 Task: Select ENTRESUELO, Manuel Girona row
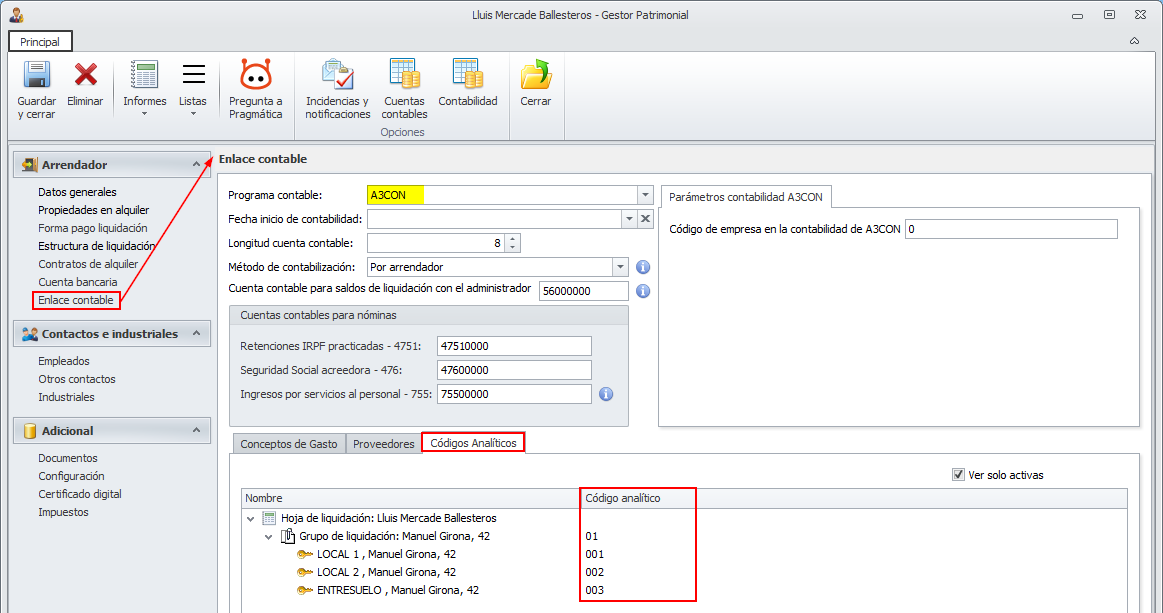click(684, 590)
